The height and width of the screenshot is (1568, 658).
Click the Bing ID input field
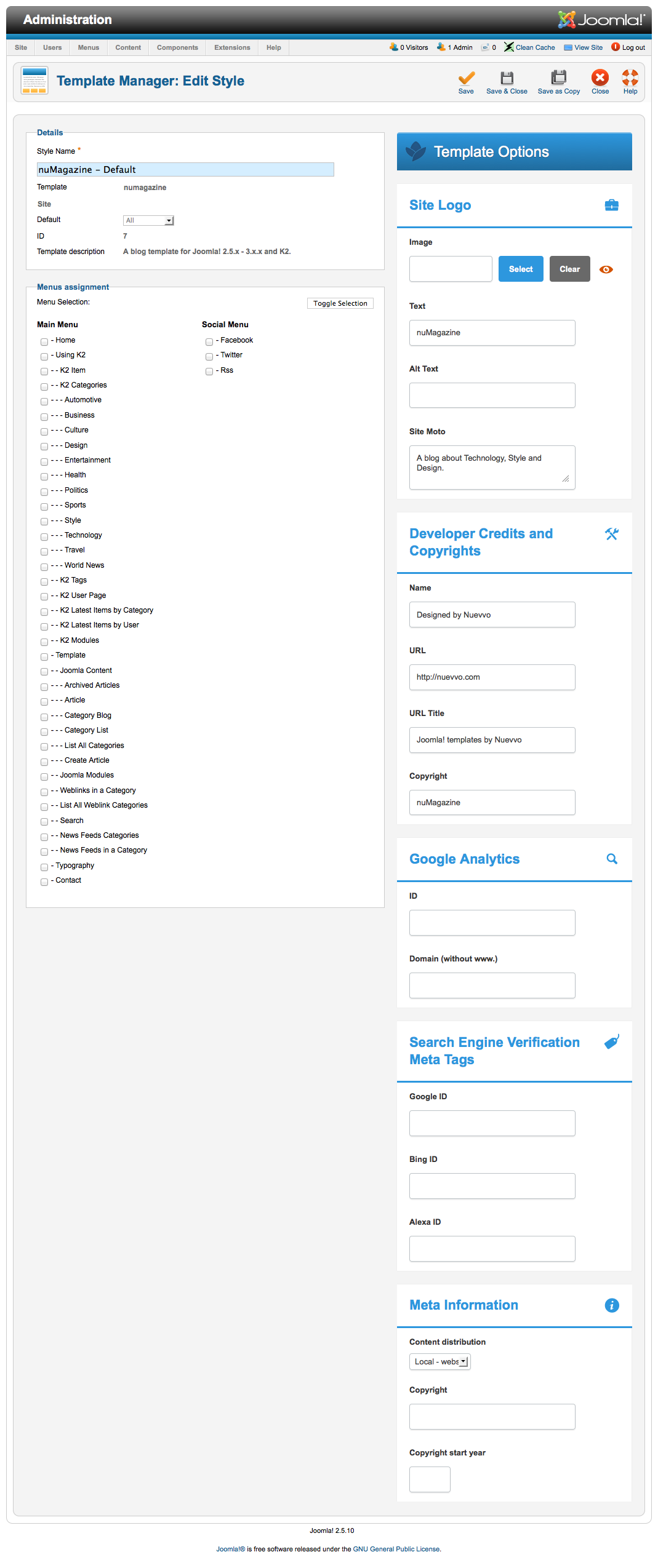point(492,1186)
